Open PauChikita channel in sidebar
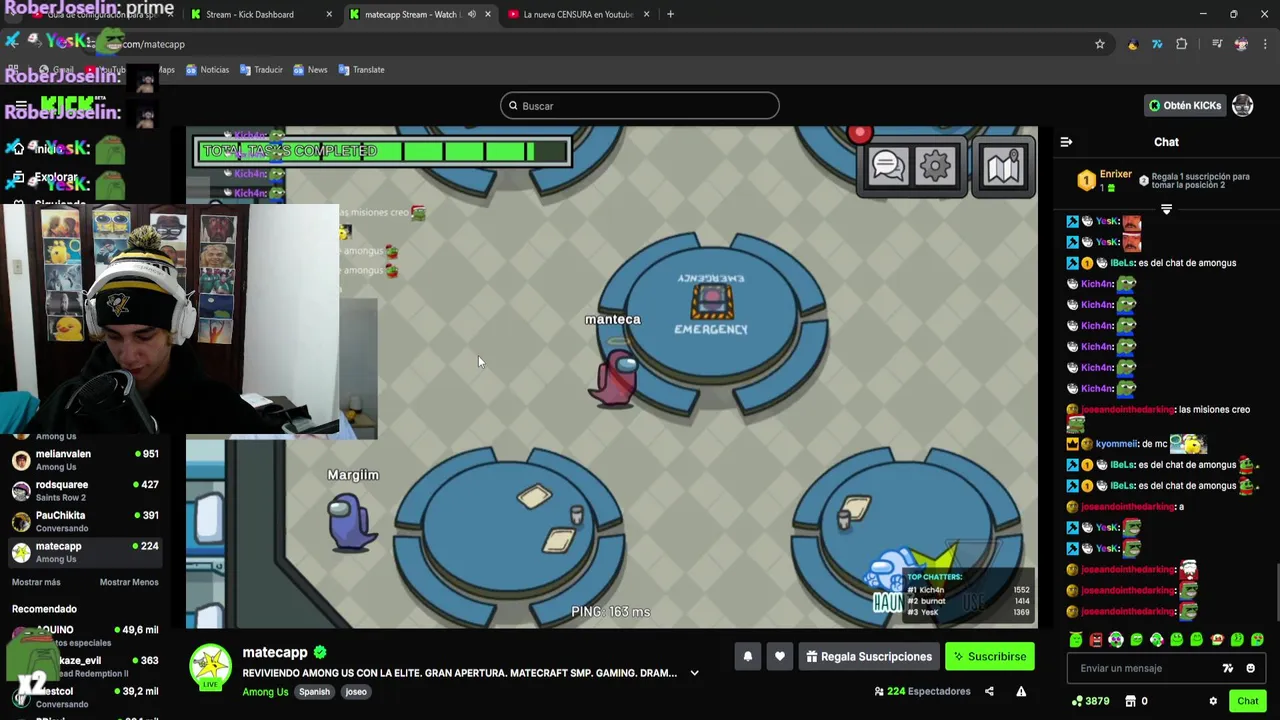 pyautogui.click(x=85, y=522)
